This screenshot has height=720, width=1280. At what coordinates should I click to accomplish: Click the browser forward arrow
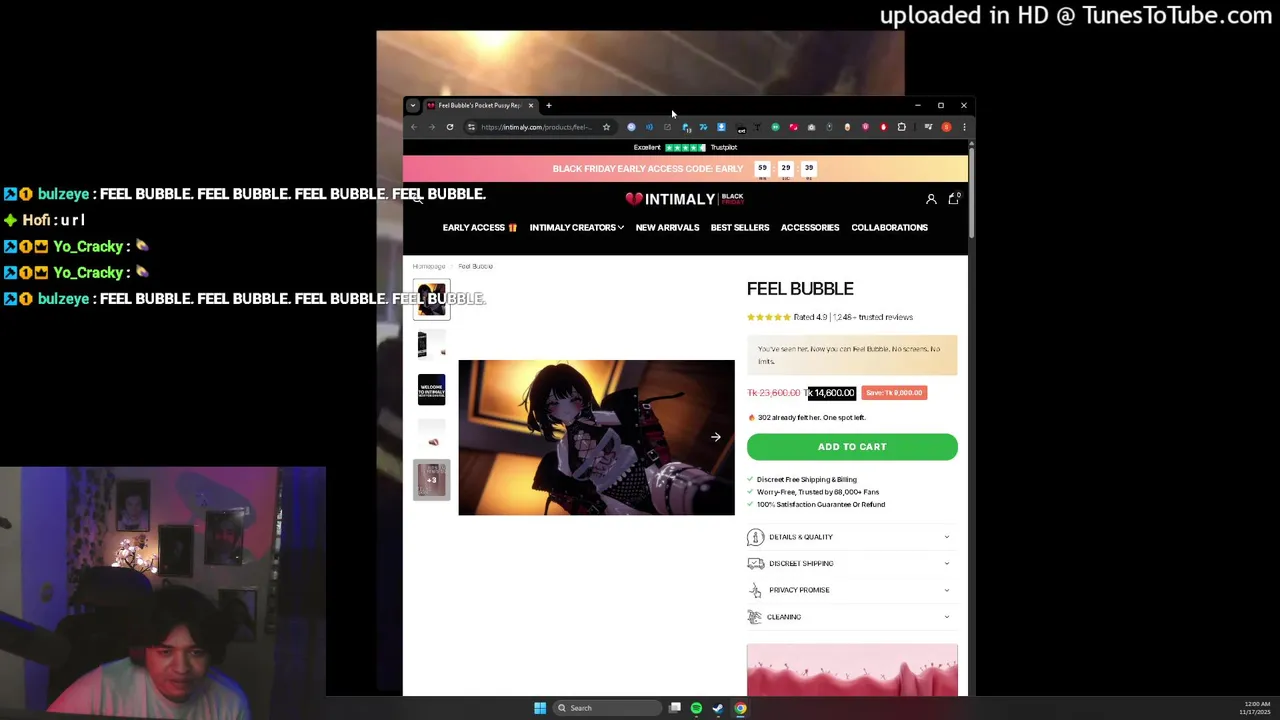(x=432, y=127)
